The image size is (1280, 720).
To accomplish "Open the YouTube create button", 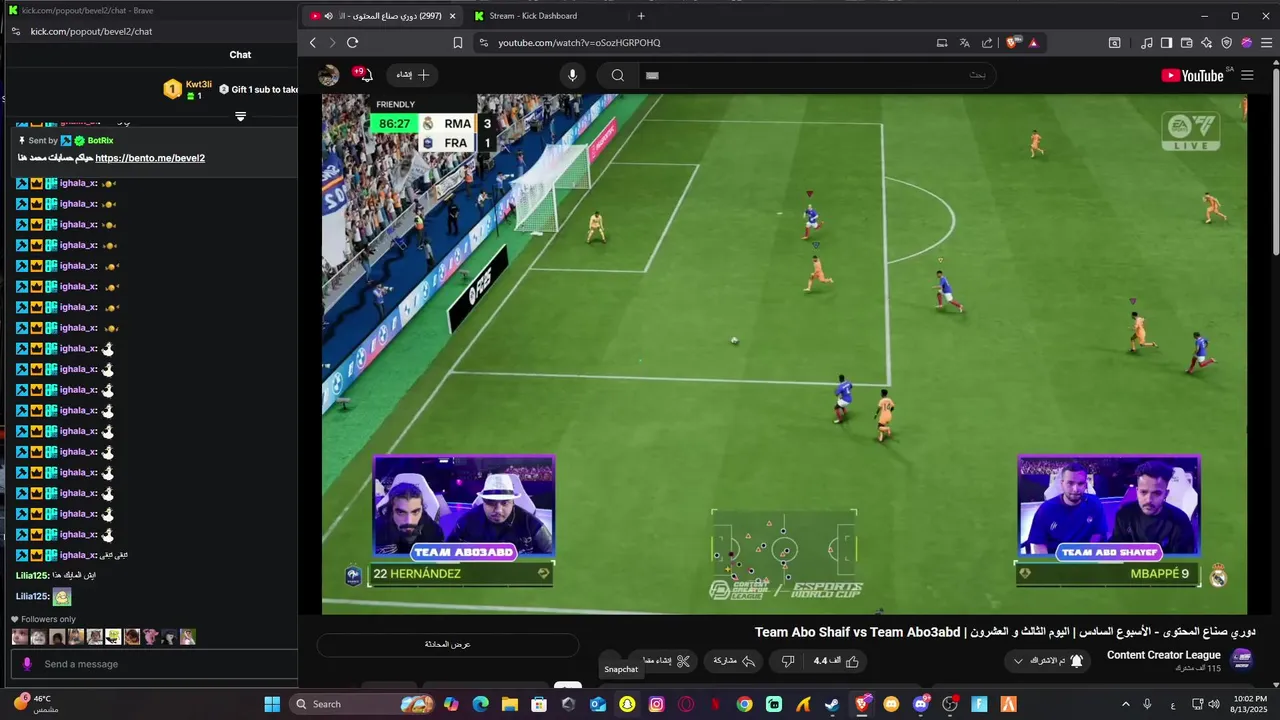I will coord(412,75).
